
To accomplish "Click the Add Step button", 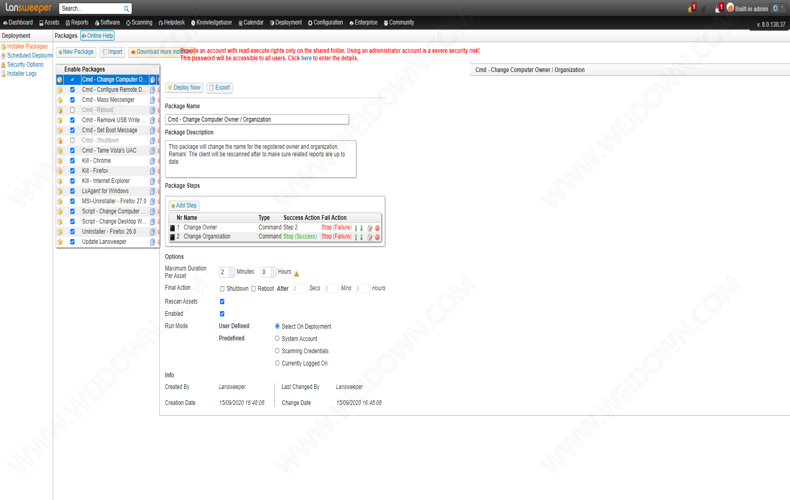I will coord(184,206).
